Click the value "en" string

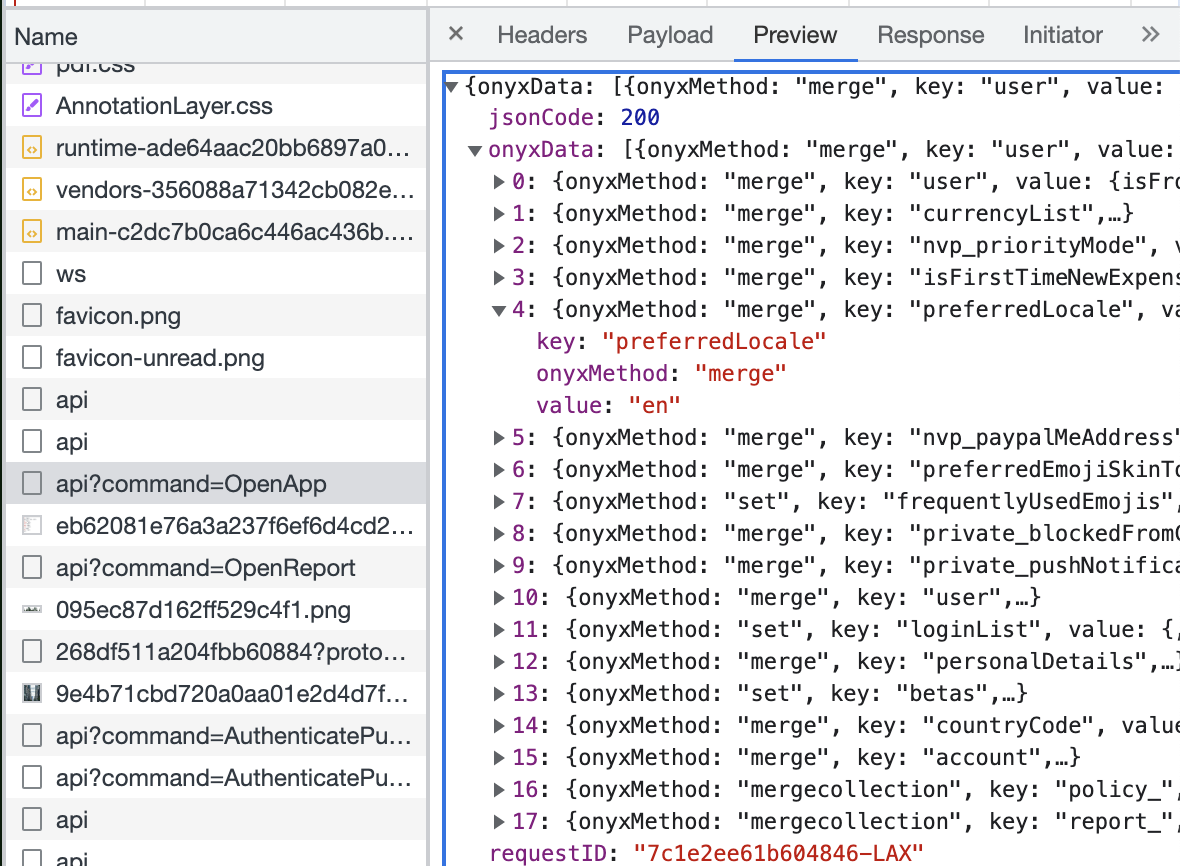(654, 406)
